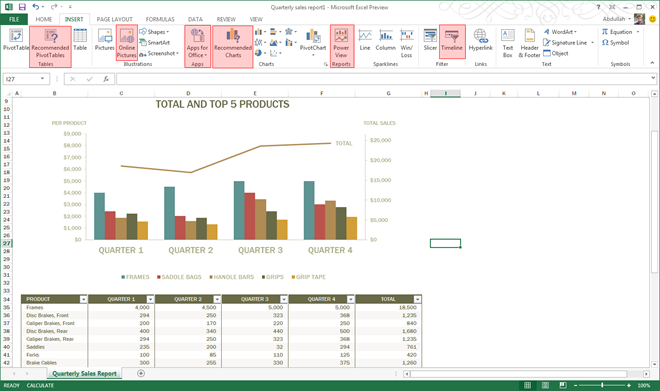Viewport: 660px width, 391px height.
Task: Open Shapes dropdown
Action: tap(154, 32)
